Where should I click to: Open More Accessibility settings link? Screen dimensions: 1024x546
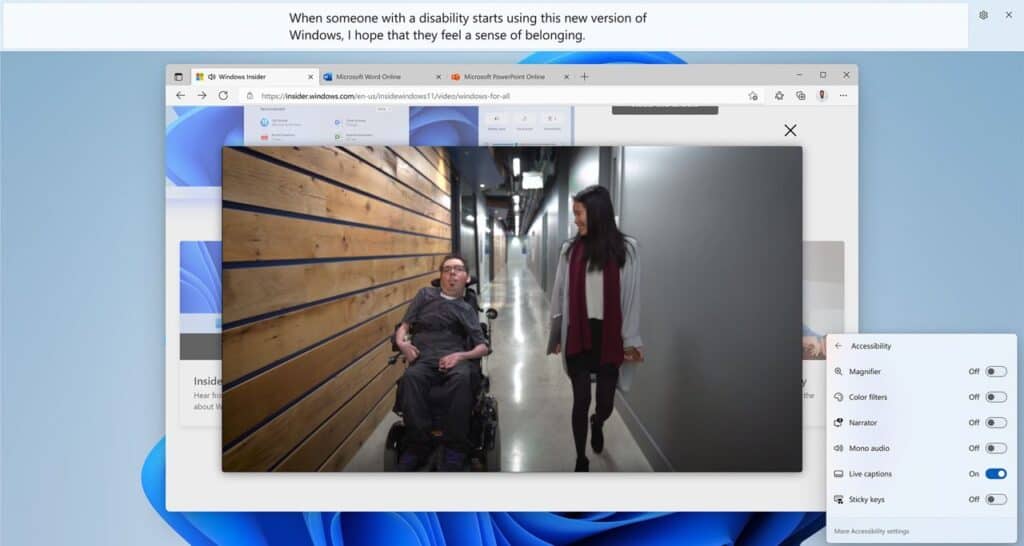871,531
